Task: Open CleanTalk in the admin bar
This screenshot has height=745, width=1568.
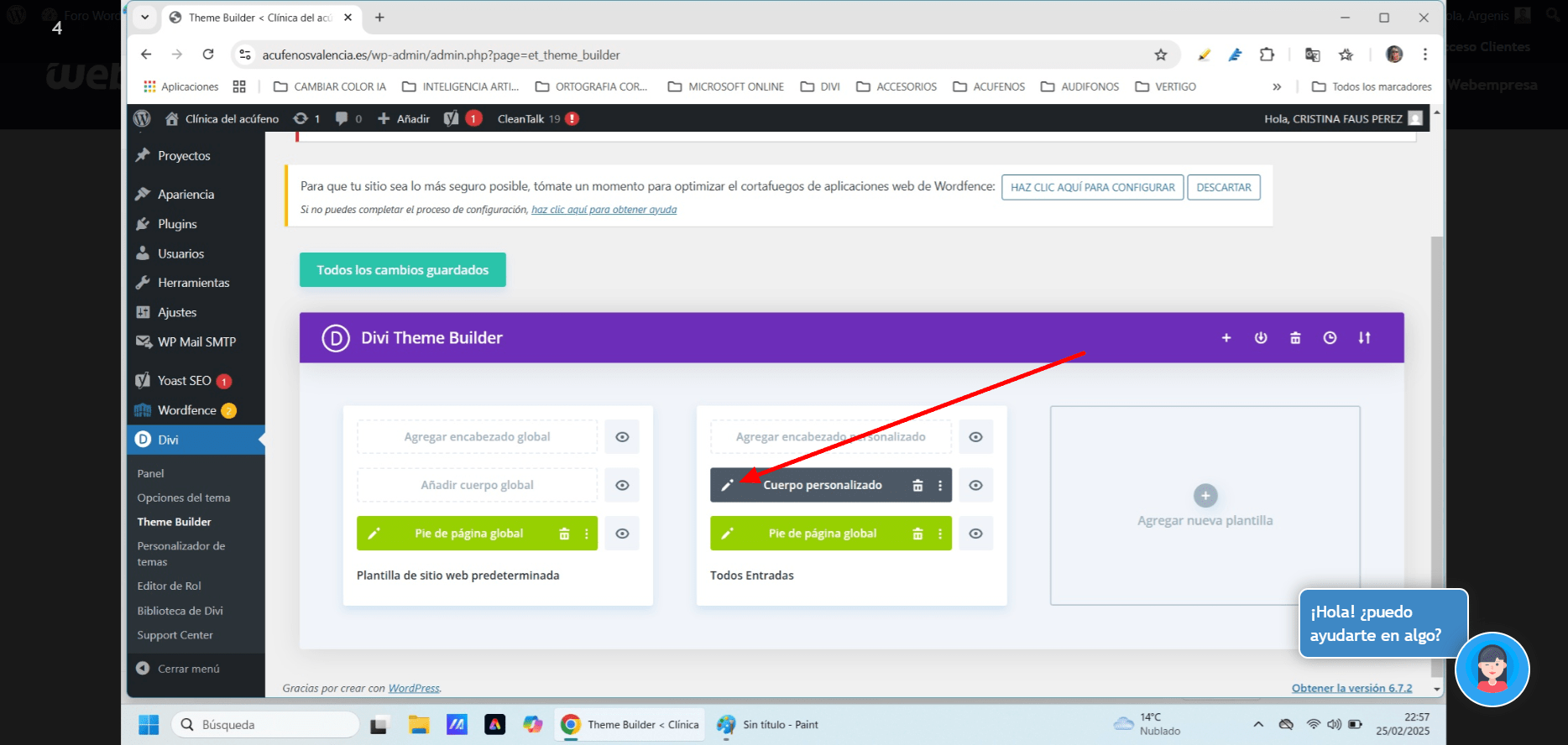Action: click(x=537, y=118)
